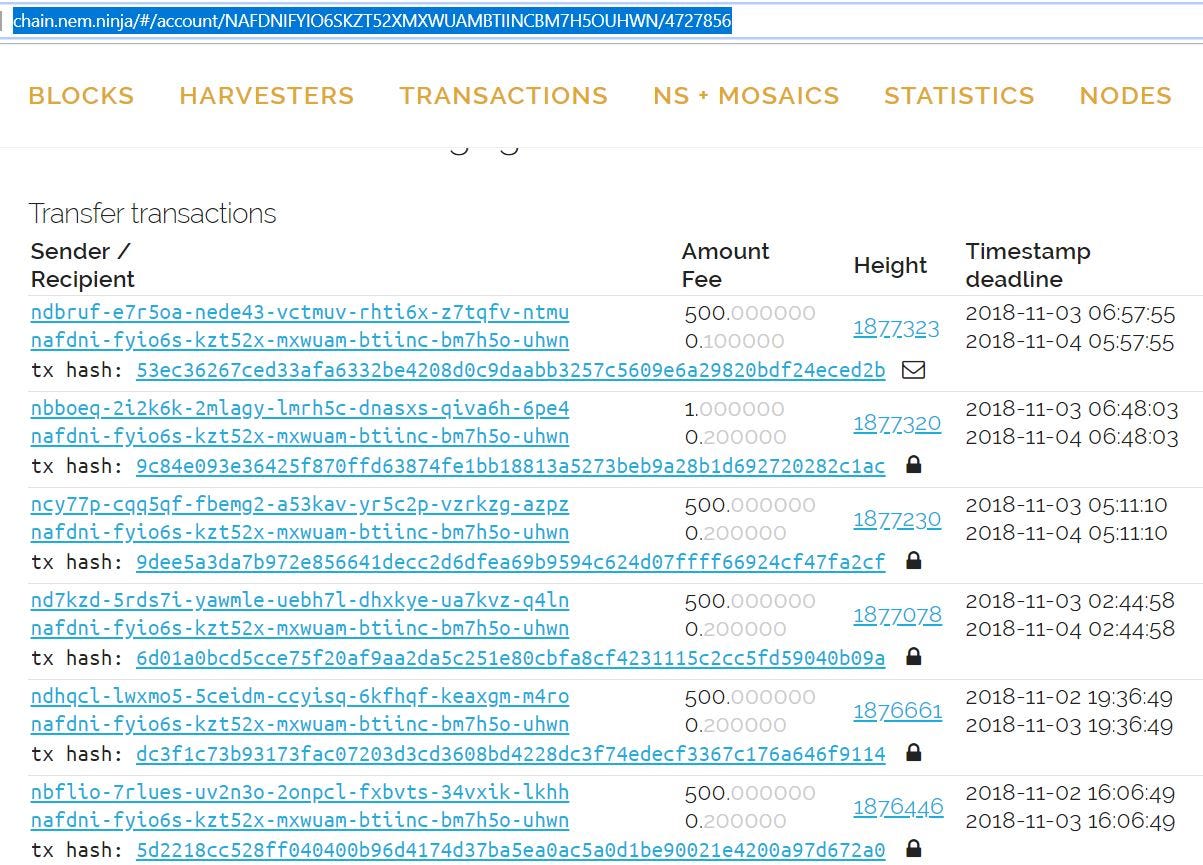The height and width of the screenshot is (865, 1203).
Task: Click envelope message icon beside hash 53ec36267
Action: tap(913, 371)
